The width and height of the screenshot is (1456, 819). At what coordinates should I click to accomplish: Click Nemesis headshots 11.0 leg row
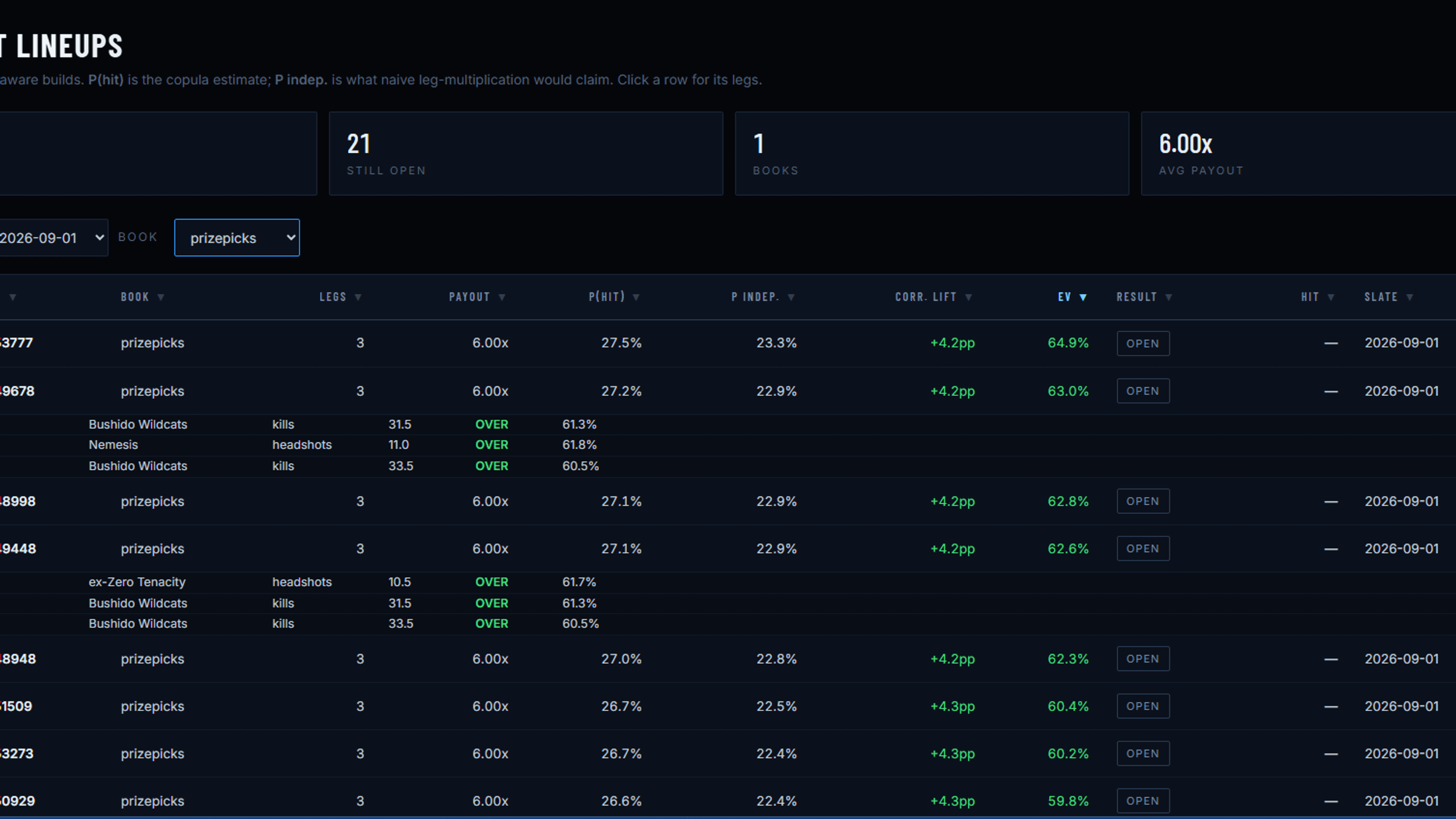pyautogui.click(x=728, y=445)
